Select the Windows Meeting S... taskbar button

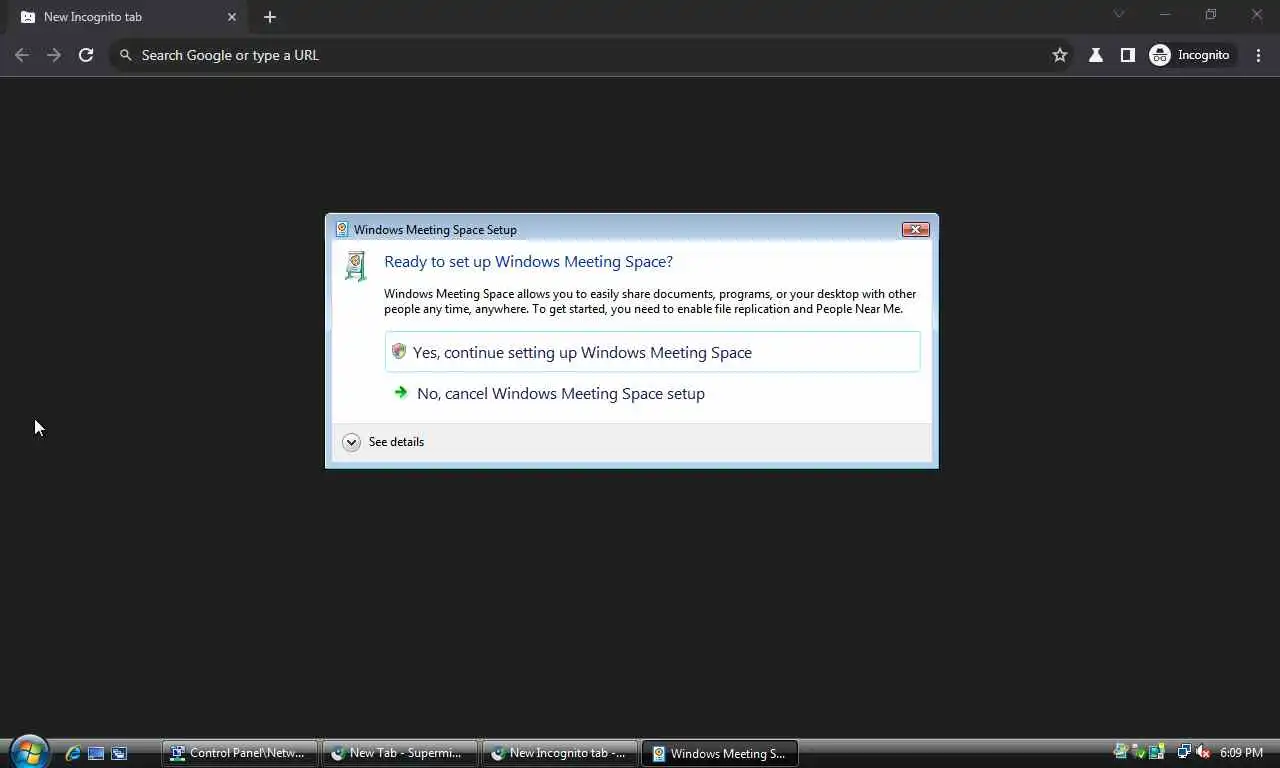point(720,753)
